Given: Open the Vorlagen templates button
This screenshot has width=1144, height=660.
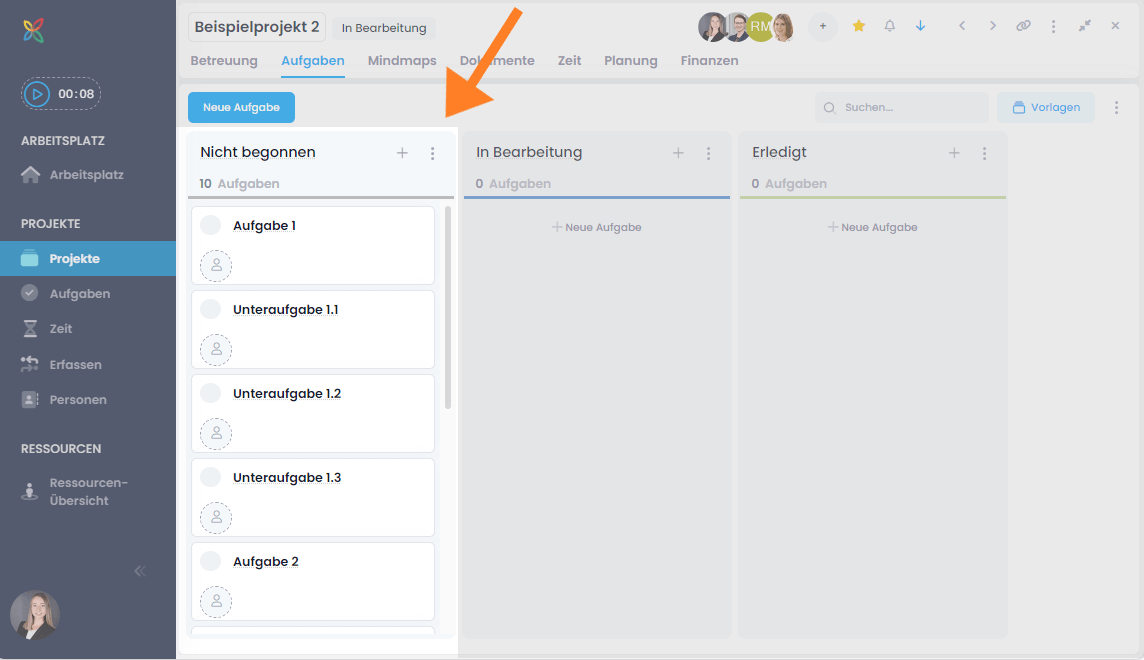Looking at the screenshot, I should click(1045, 106).
